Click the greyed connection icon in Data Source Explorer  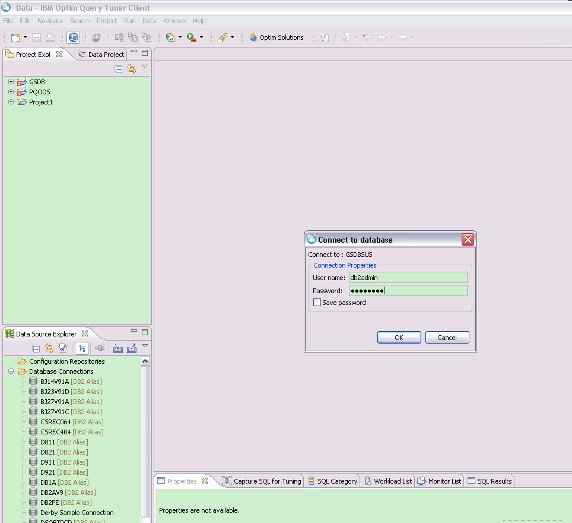(x=100, y=348)
